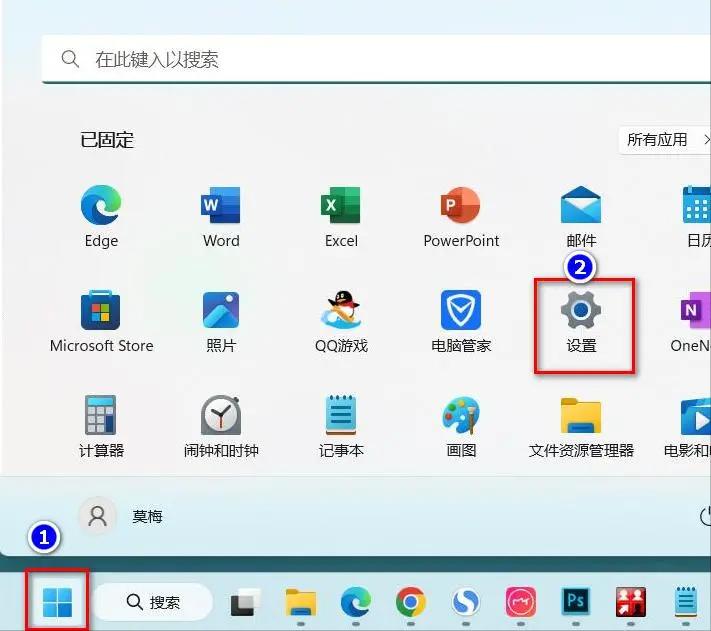Open the 莫梅 user account menu
This screenshot has height=631, width=711.
pos(122,516)
